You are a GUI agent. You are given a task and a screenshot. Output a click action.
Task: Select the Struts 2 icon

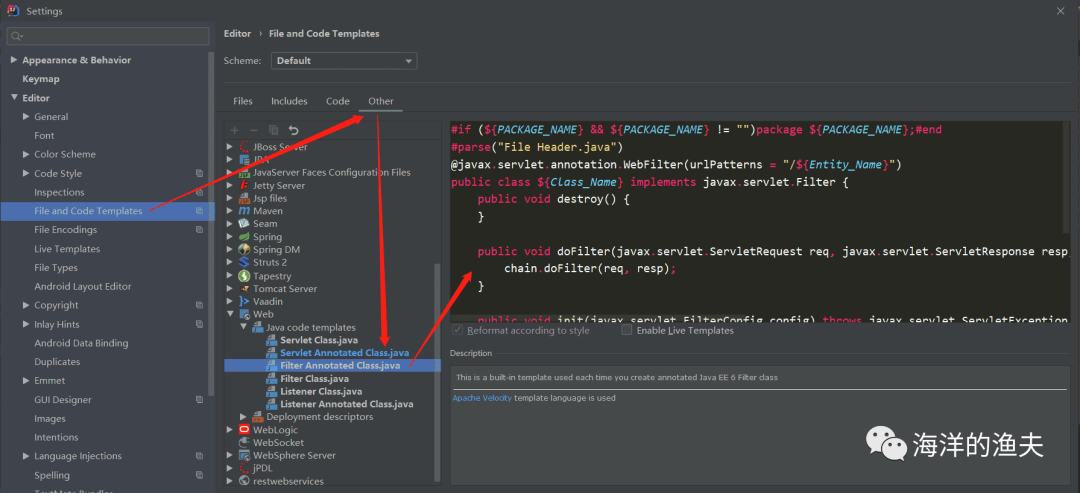tap(244, 262)
